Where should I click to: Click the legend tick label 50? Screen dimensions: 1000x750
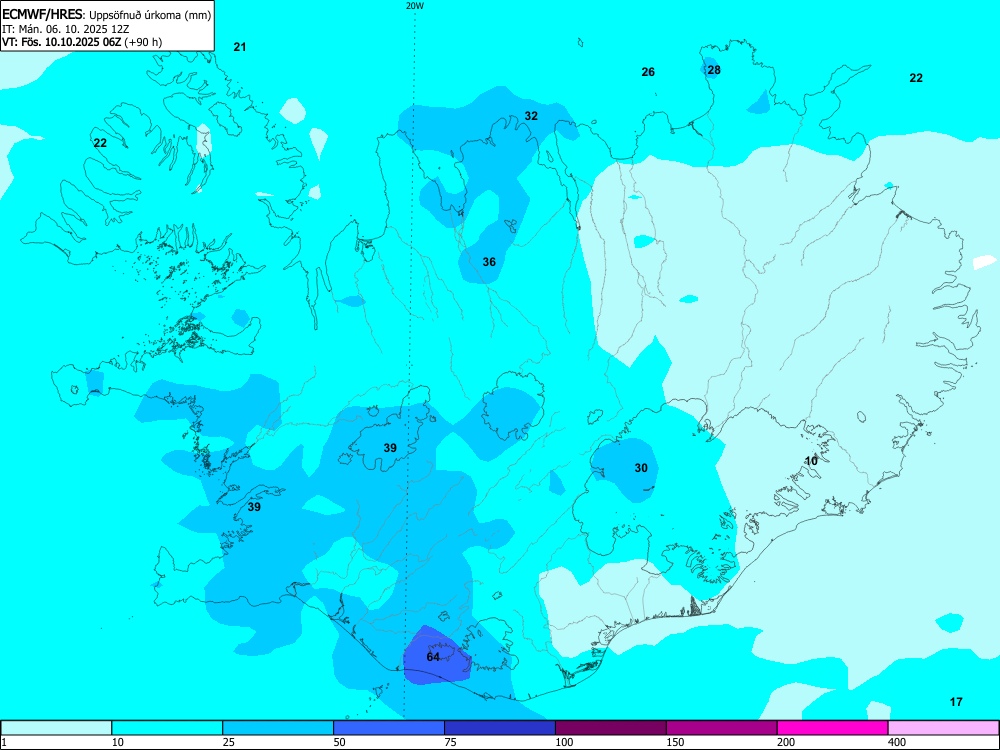point(339,742)
